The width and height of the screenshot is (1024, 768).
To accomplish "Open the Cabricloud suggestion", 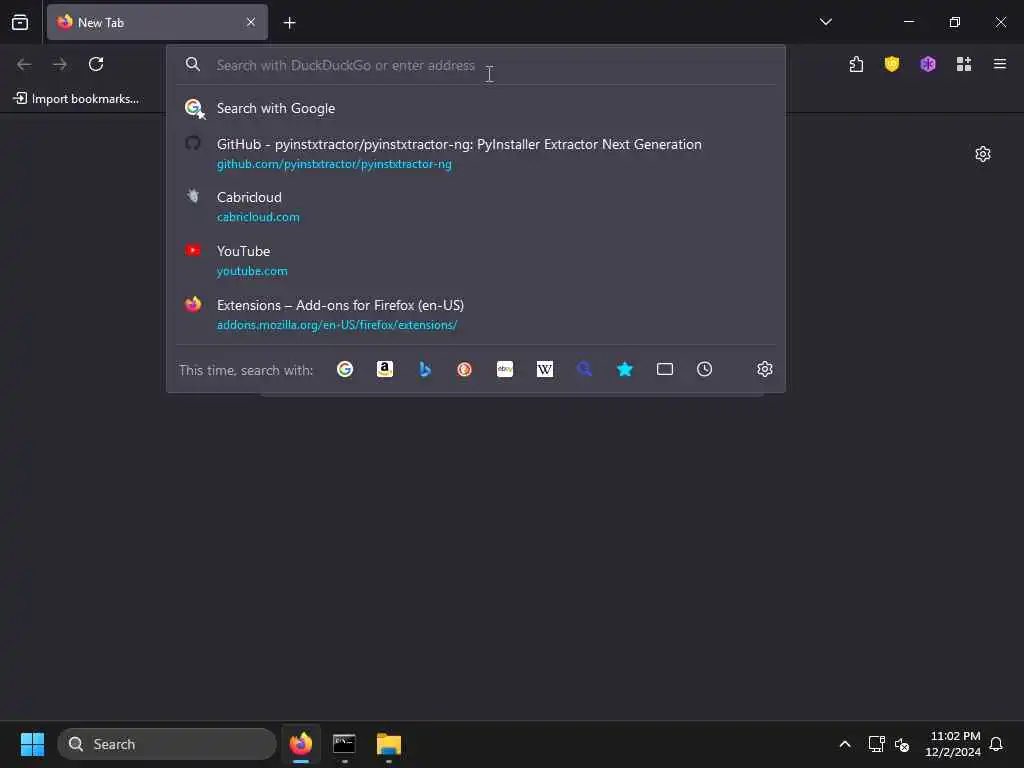I will (x=476, y=206).
